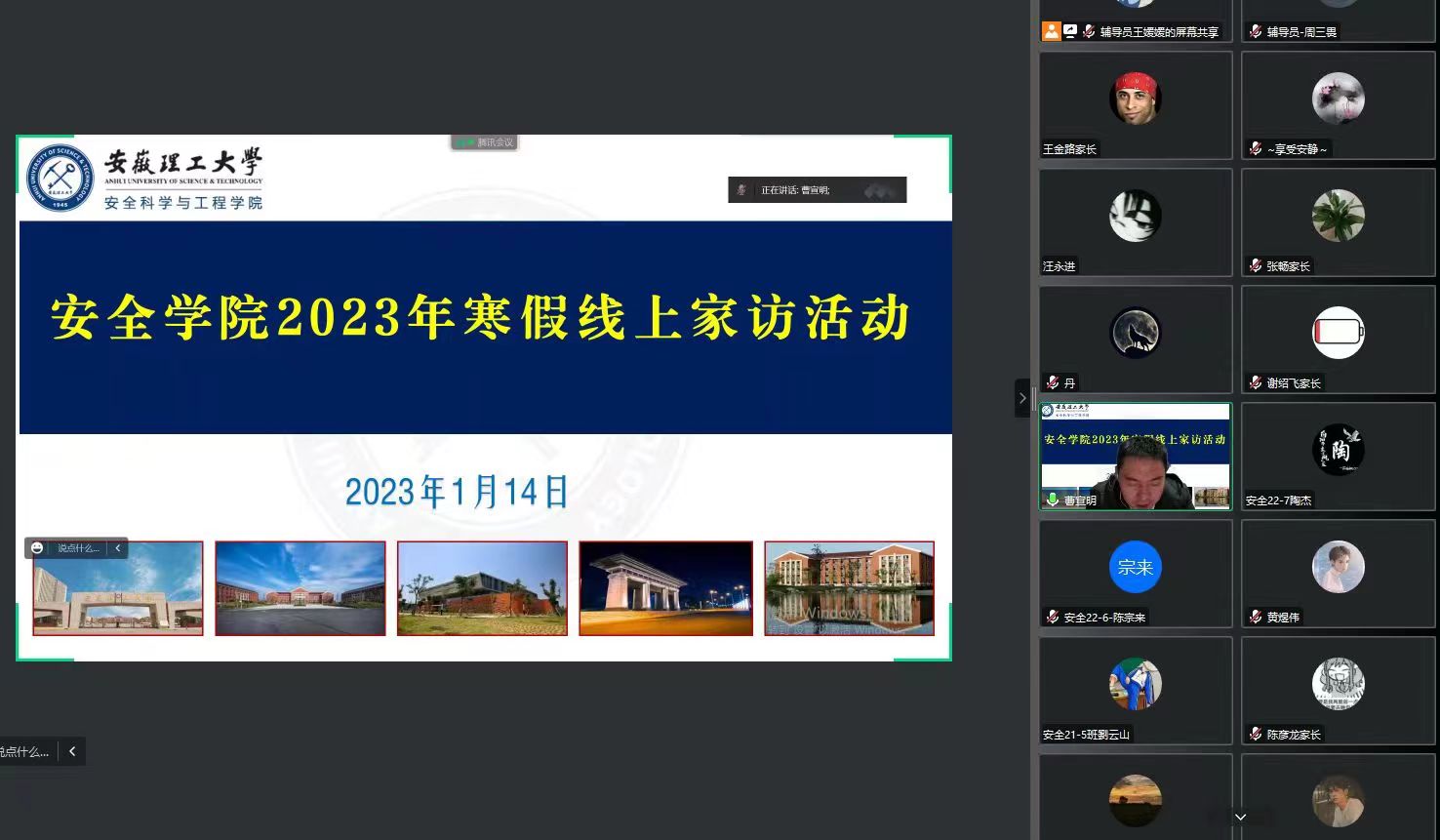This screenshot has height=840, width=1440.
Task: Select 曹宣明's live video thumbnail
Action: click(x=1135, y=456)
